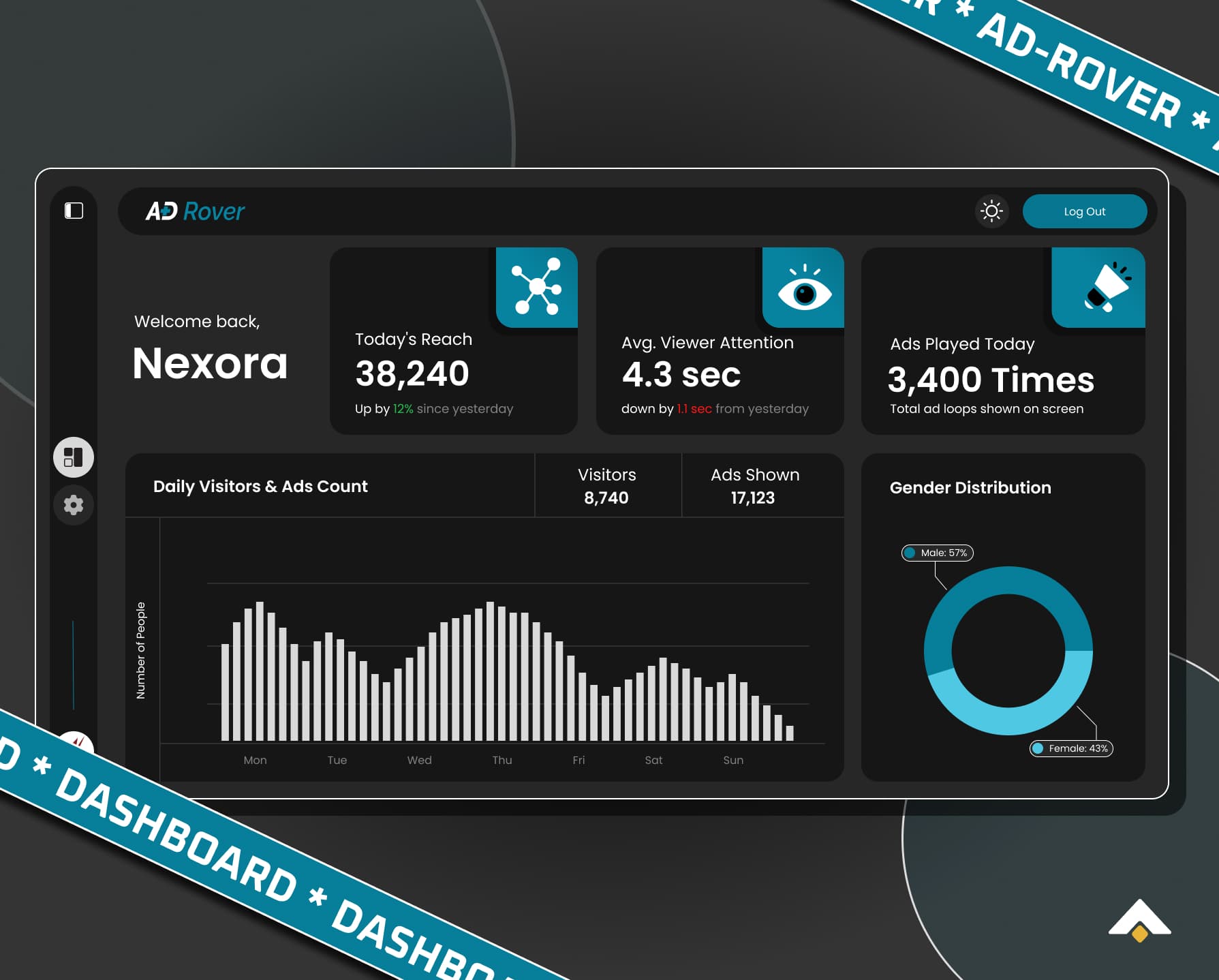The image size is (1219, 980).
Task: Click the Number of People axis title
Action: (141, 650)
